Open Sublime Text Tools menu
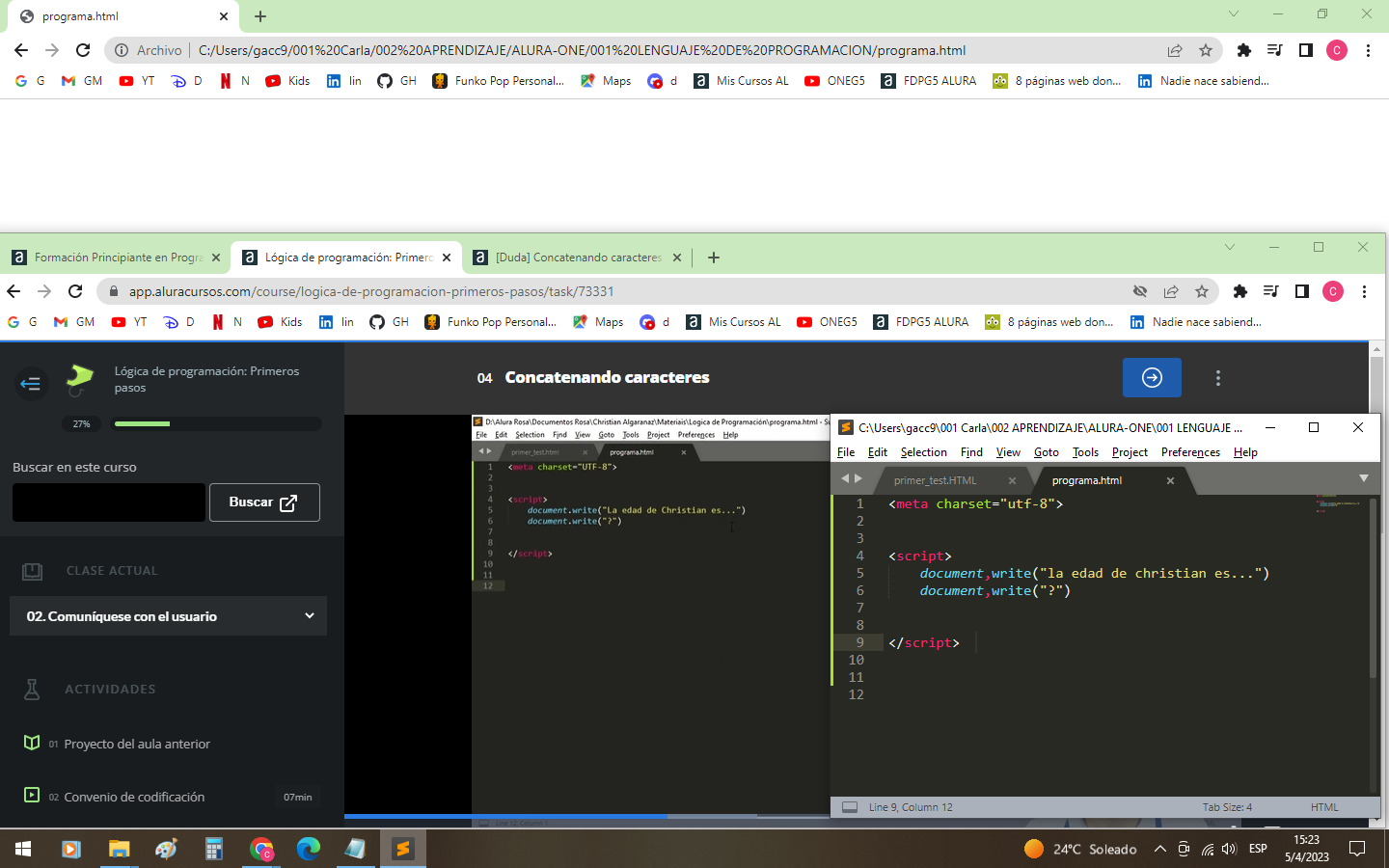1389x868 pixels. tap(1085, 452)
